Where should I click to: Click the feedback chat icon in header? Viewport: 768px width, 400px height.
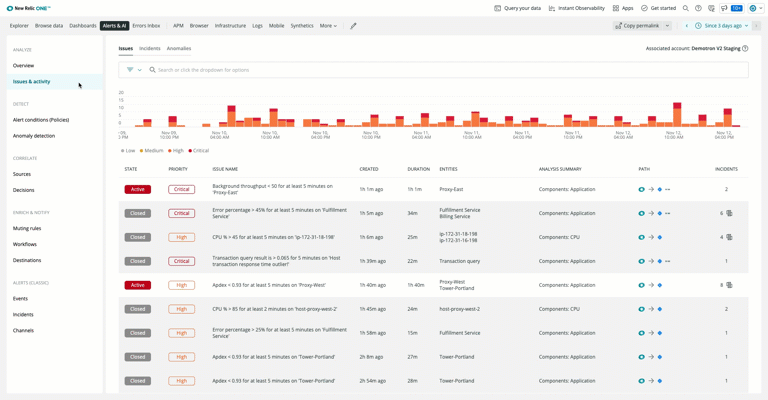(x=711, y=8)
